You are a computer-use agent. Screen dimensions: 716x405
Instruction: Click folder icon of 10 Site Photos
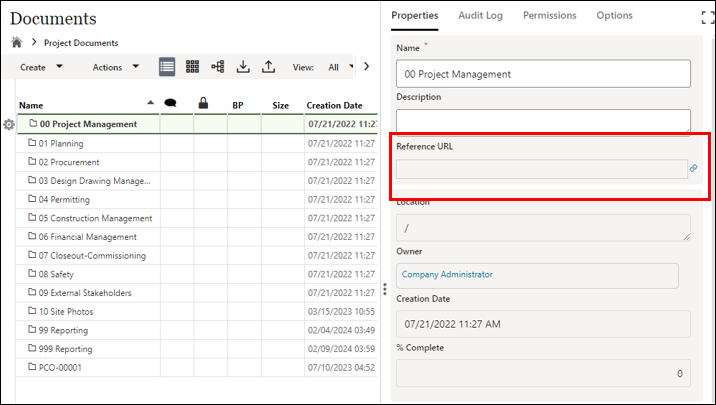pos(32,310)
